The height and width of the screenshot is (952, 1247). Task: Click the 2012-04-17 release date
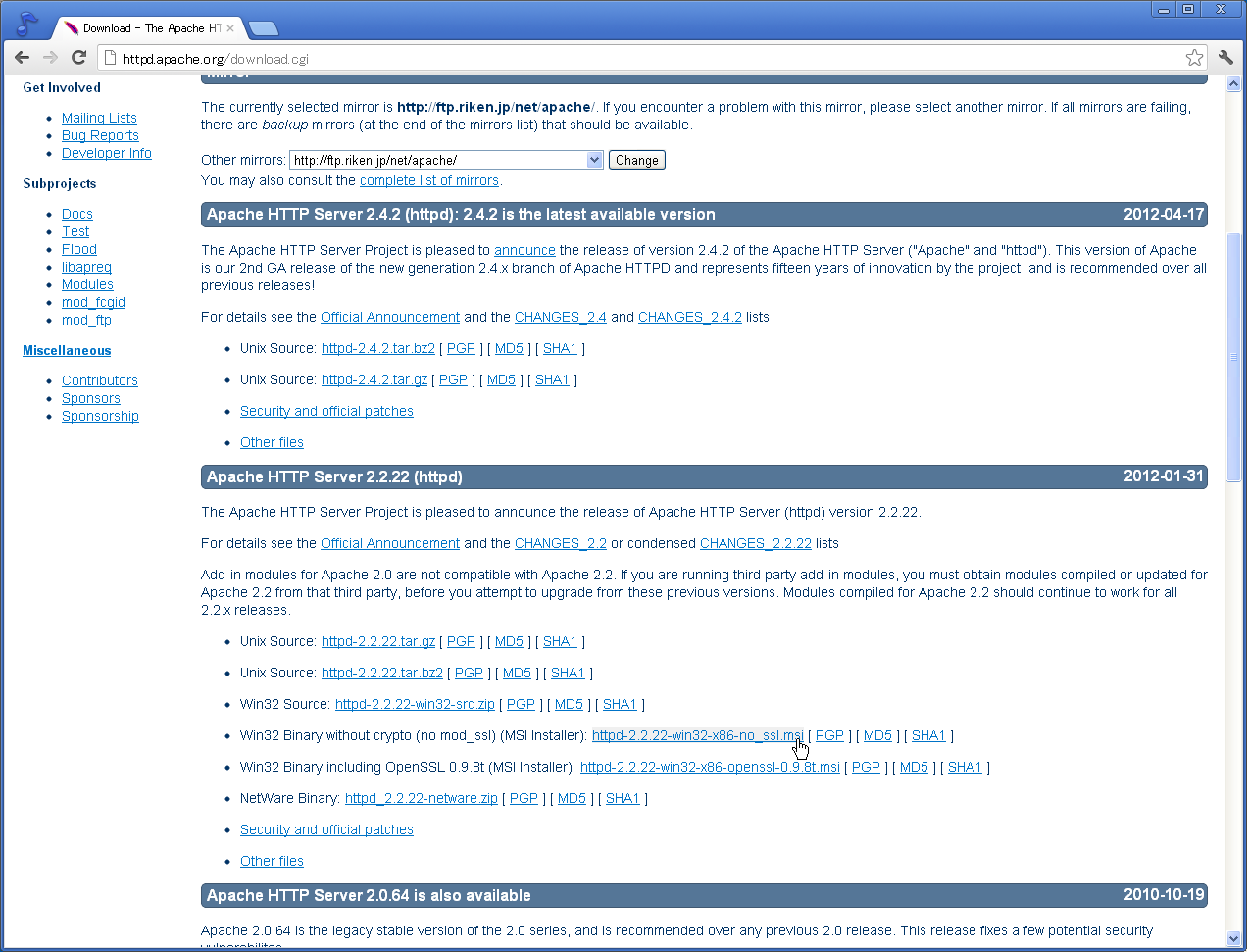[x=1164, y=214]
